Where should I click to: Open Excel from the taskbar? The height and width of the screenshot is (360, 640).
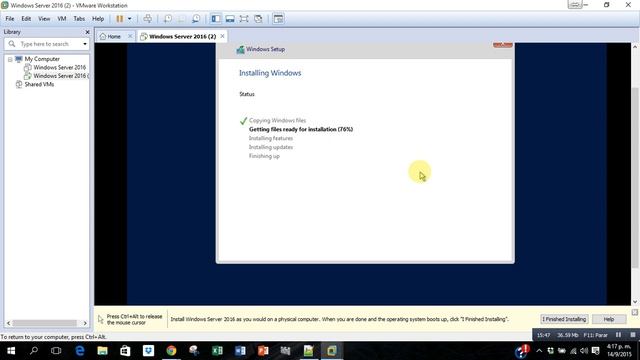pyautogui.click(x=217, y=351)
